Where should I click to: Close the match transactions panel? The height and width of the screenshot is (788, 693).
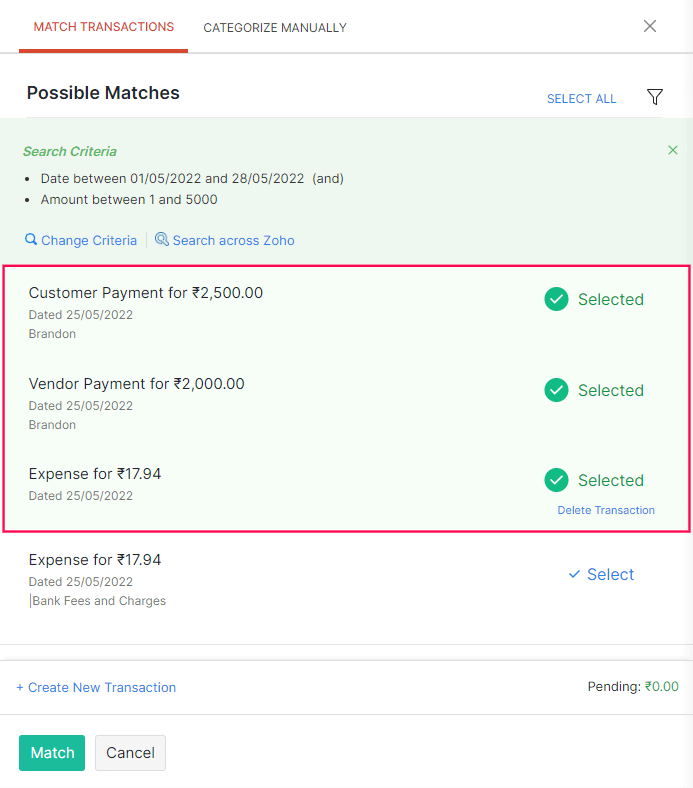point(650,26)
